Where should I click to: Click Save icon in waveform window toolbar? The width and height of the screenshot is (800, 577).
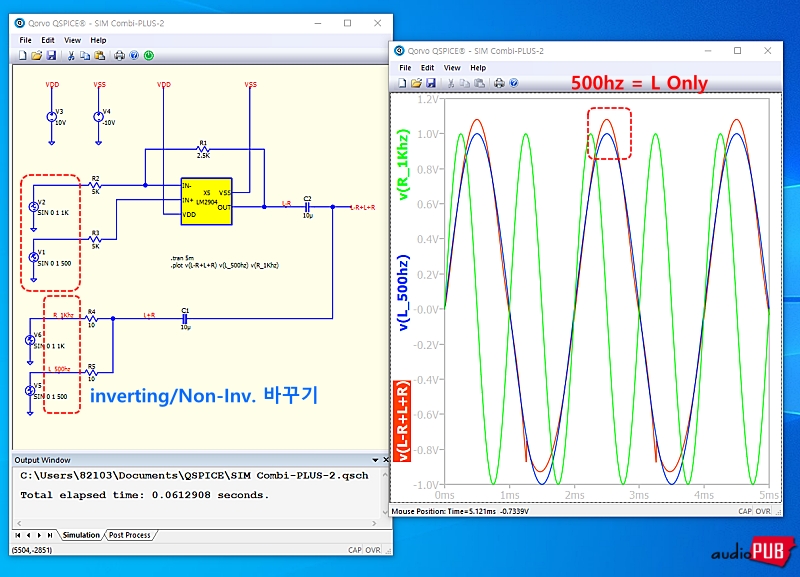(x=431, y=83)
